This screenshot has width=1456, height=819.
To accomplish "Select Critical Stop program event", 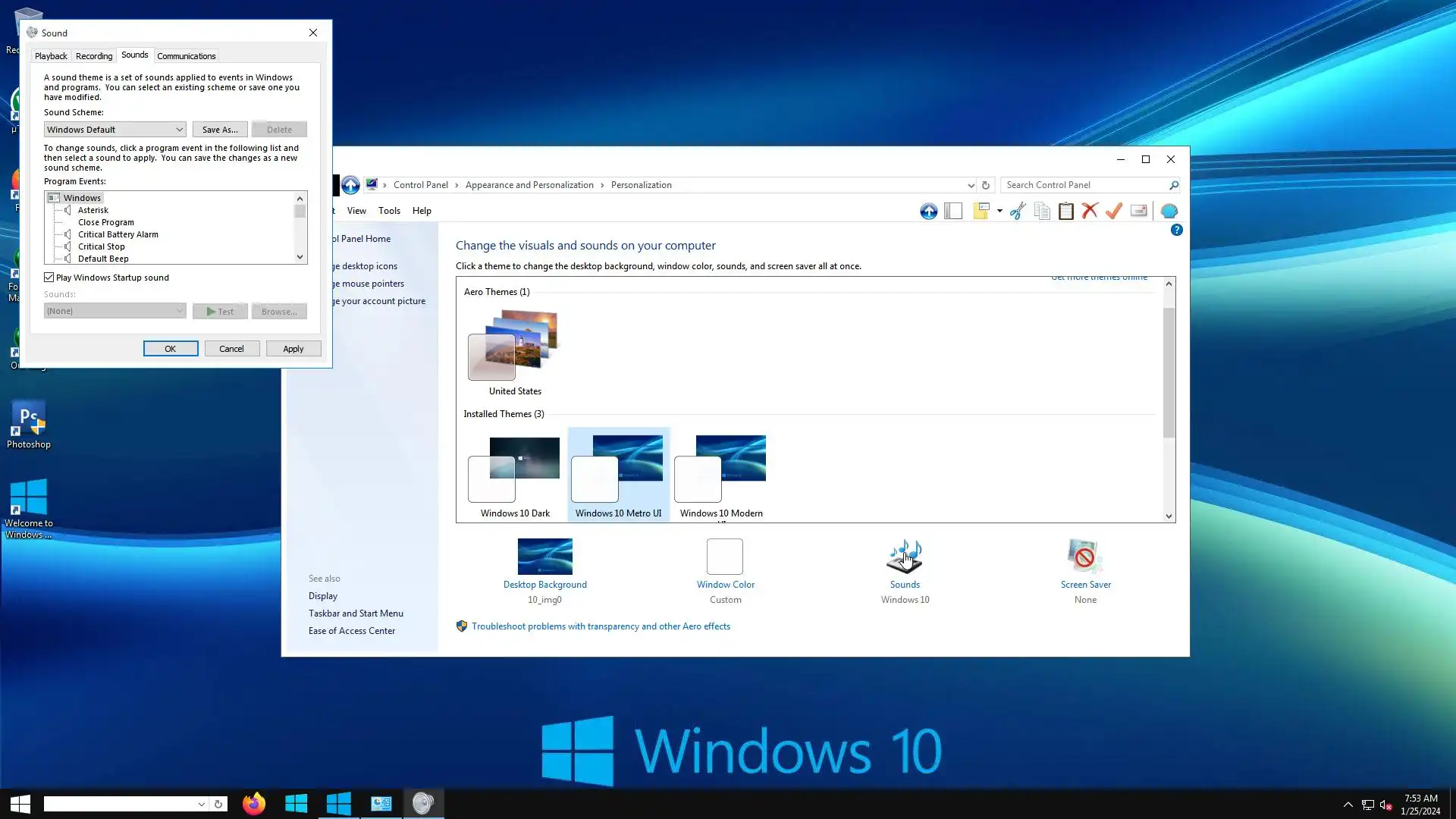I will [102, 246].
